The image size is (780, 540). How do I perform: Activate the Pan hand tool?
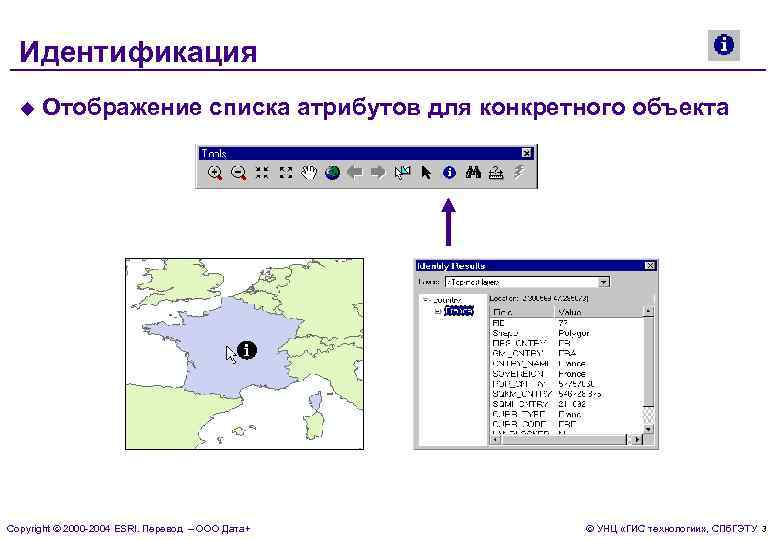[x=309, y=173]
